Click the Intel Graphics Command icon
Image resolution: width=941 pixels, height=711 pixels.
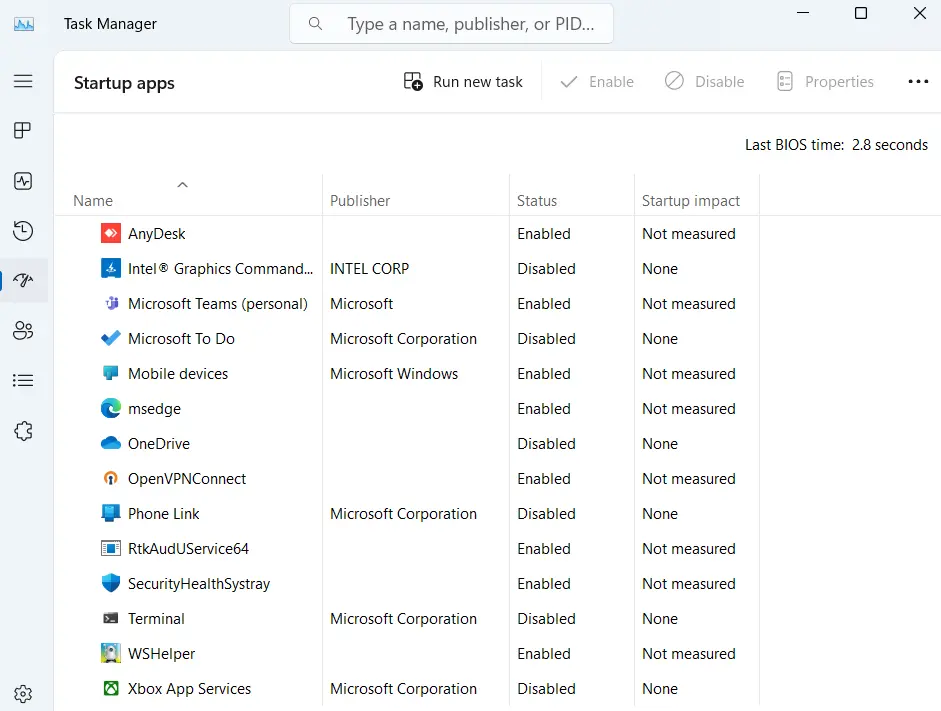[x=110, y=268]
